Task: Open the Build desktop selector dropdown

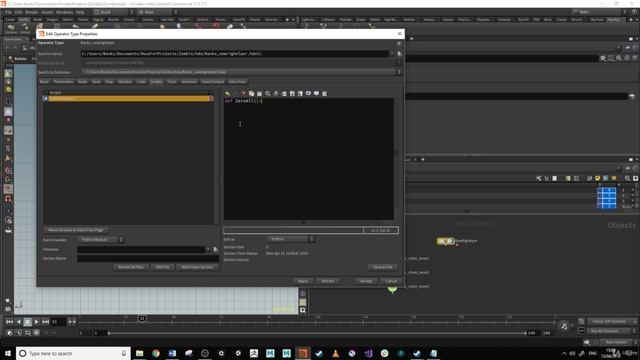Action: [113, 12]
